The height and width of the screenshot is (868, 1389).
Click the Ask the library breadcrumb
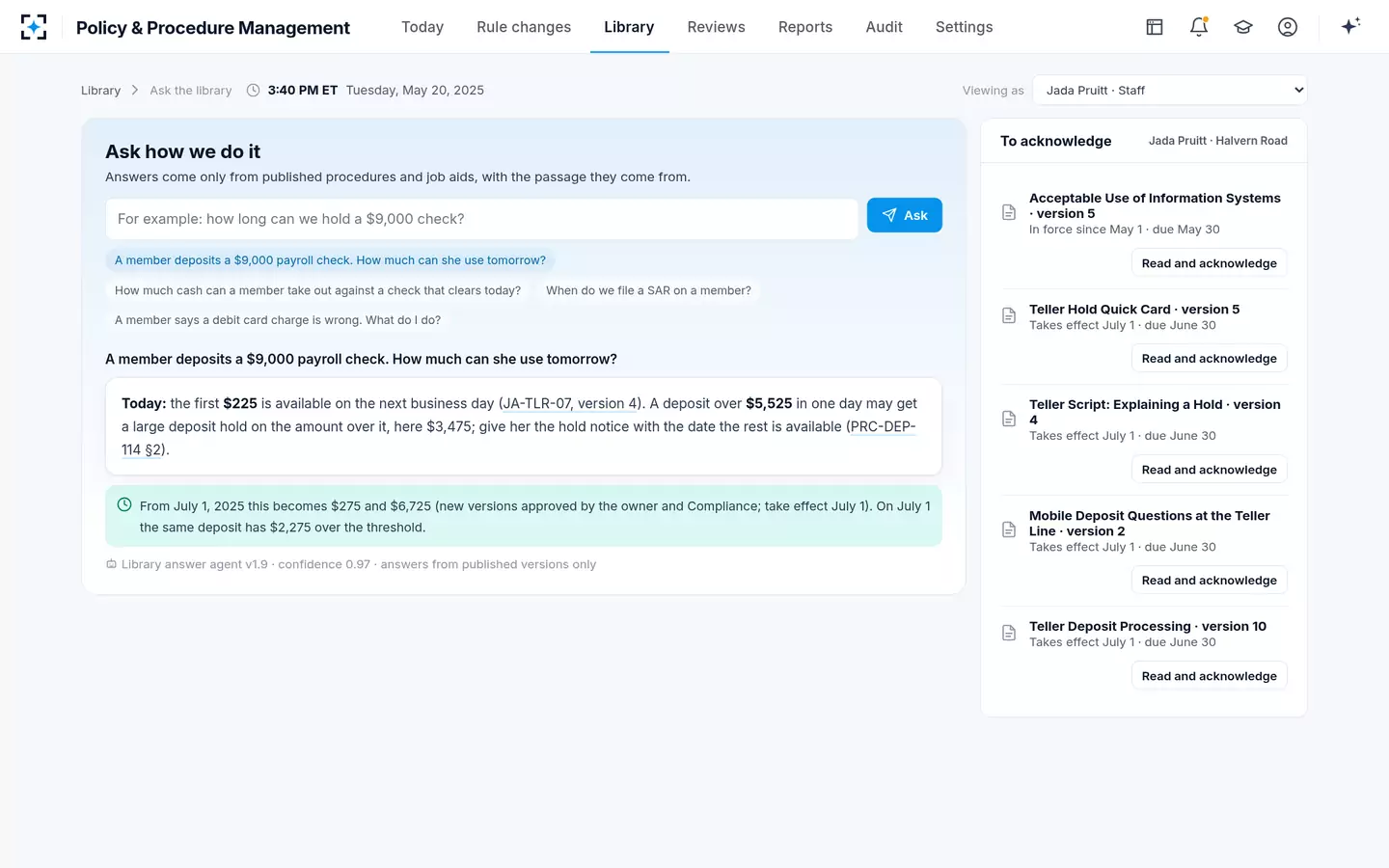click(x=191, y=91)
